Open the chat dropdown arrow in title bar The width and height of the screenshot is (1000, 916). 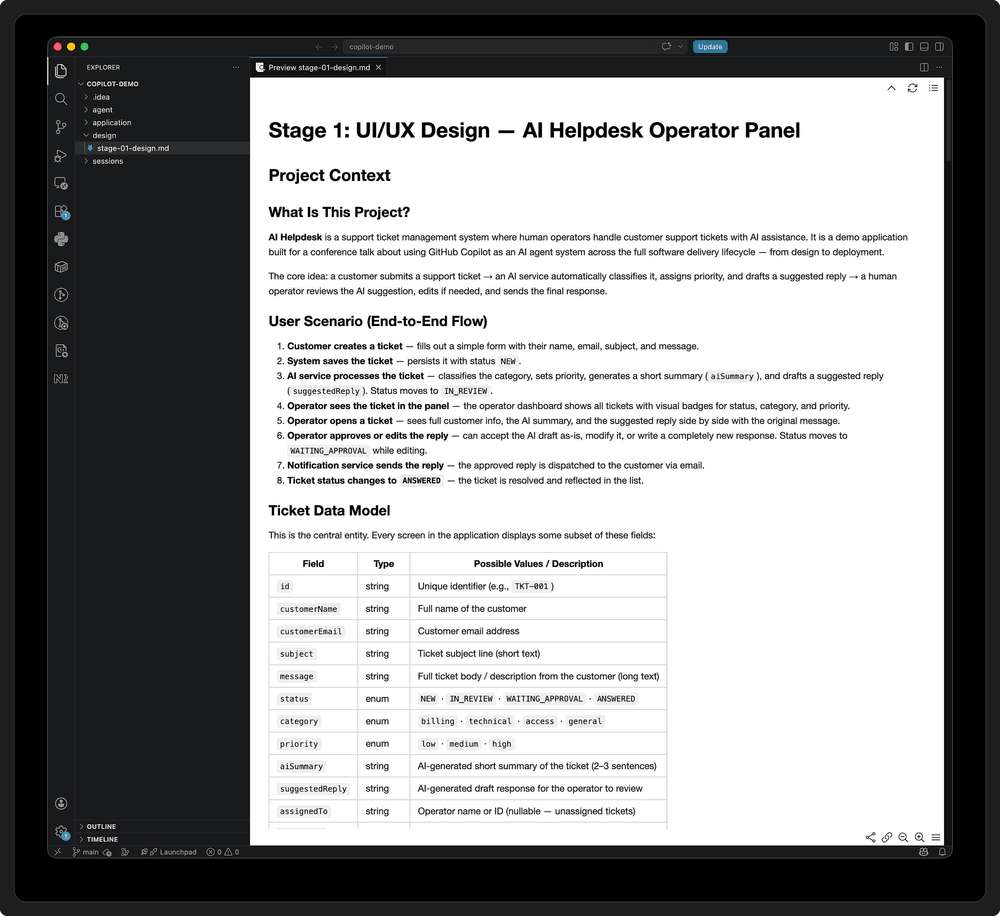point(680,47)
